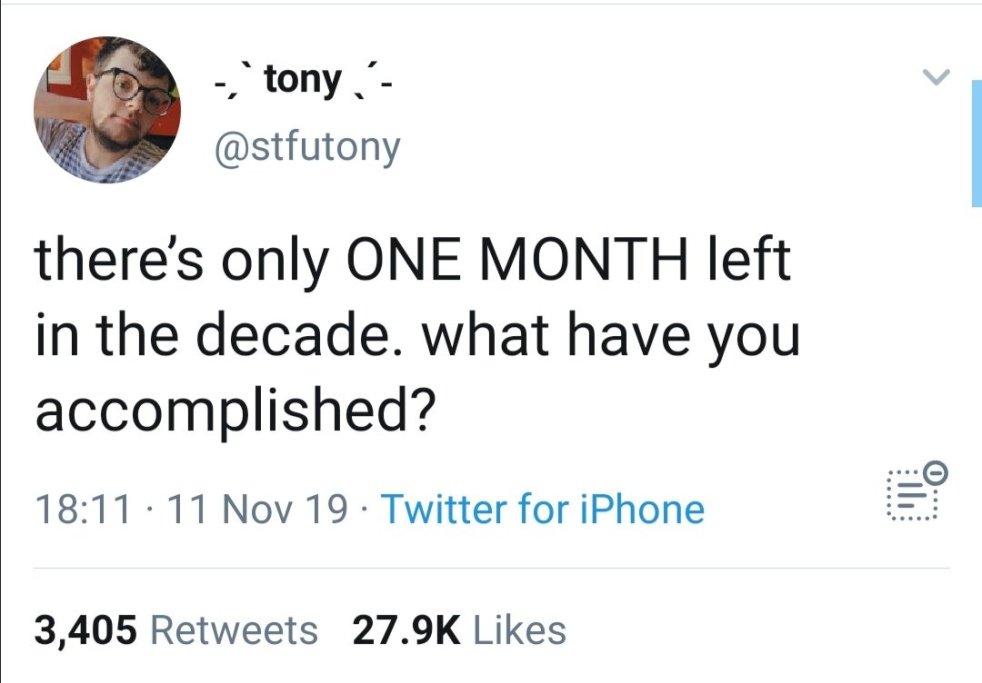982x683 pixels.
Task: Click the 27.9K likes count
Action: pos(406,630)
